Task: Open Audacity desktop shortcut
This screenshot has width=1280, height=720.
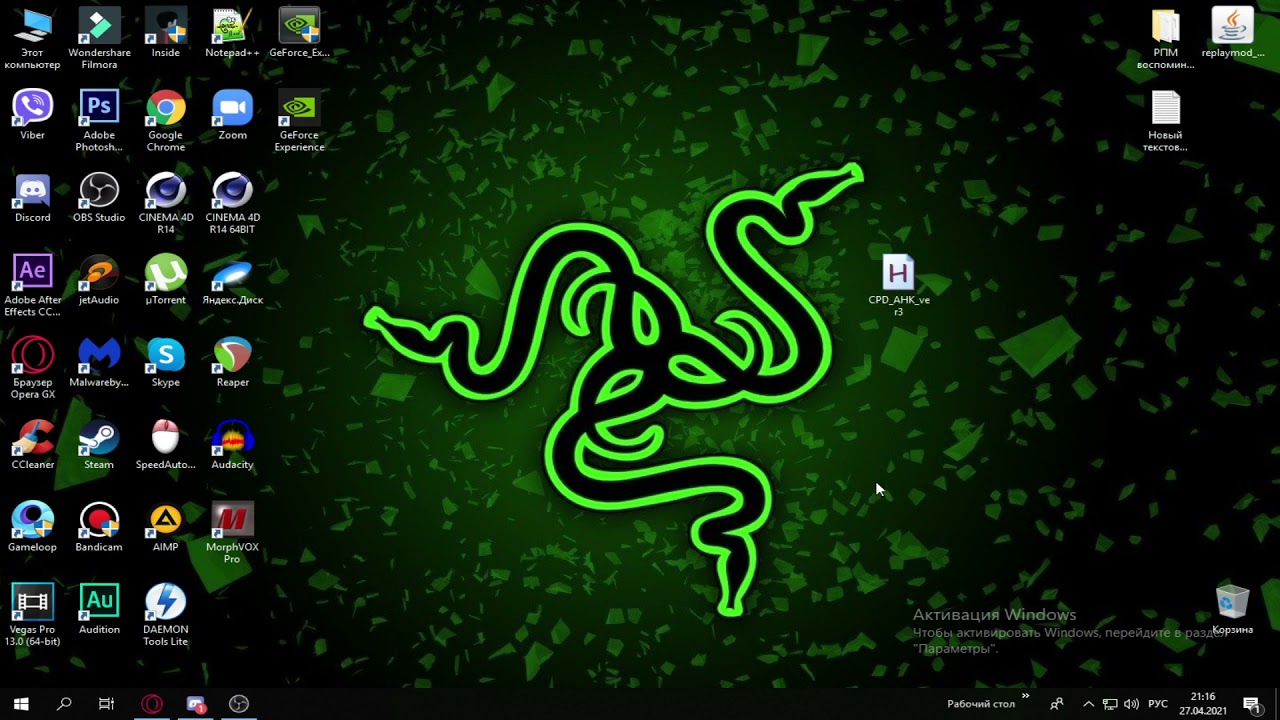Action: tap(232, 445)
